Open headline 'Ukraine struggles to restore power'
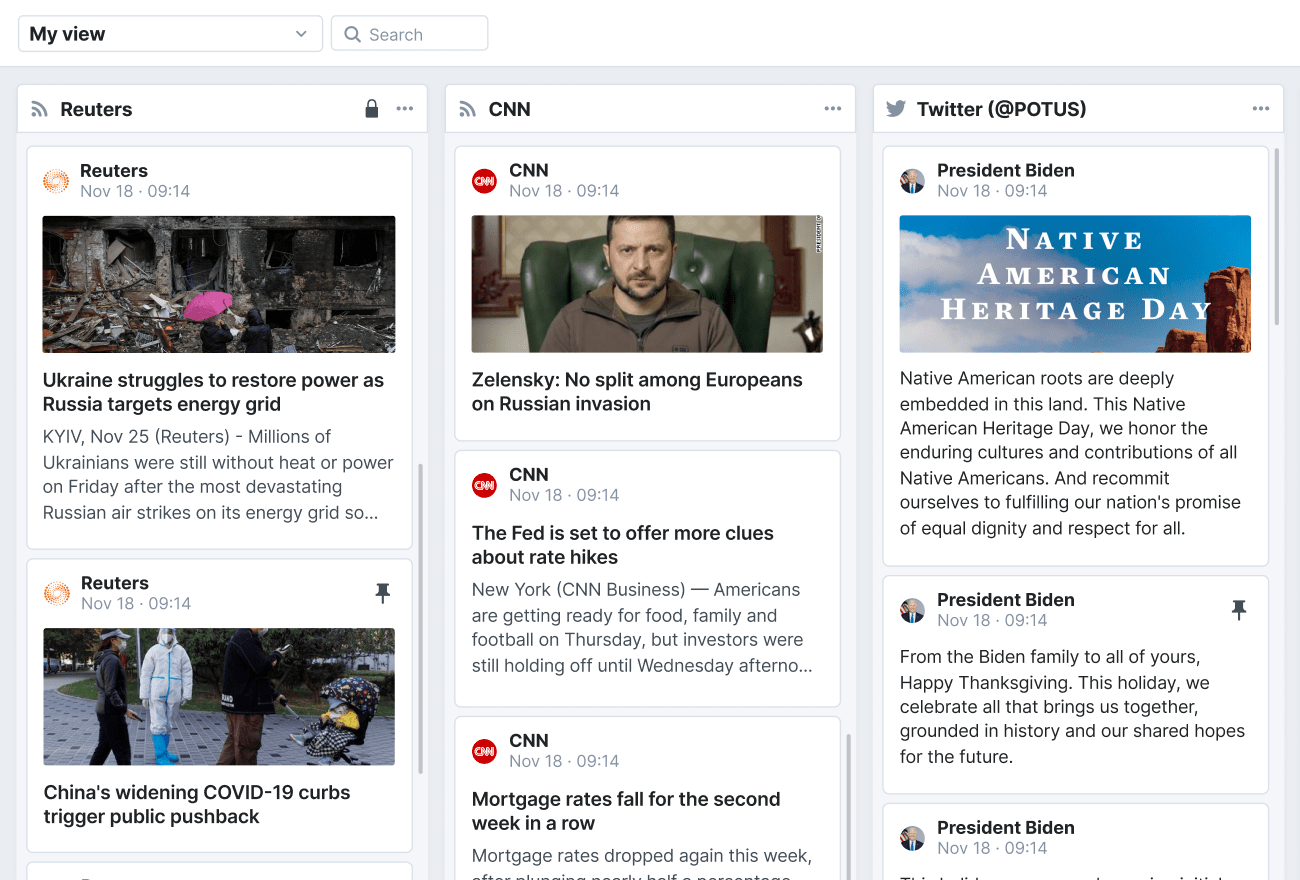This screenshot has width=1300, height=880. tap(213, 392)
